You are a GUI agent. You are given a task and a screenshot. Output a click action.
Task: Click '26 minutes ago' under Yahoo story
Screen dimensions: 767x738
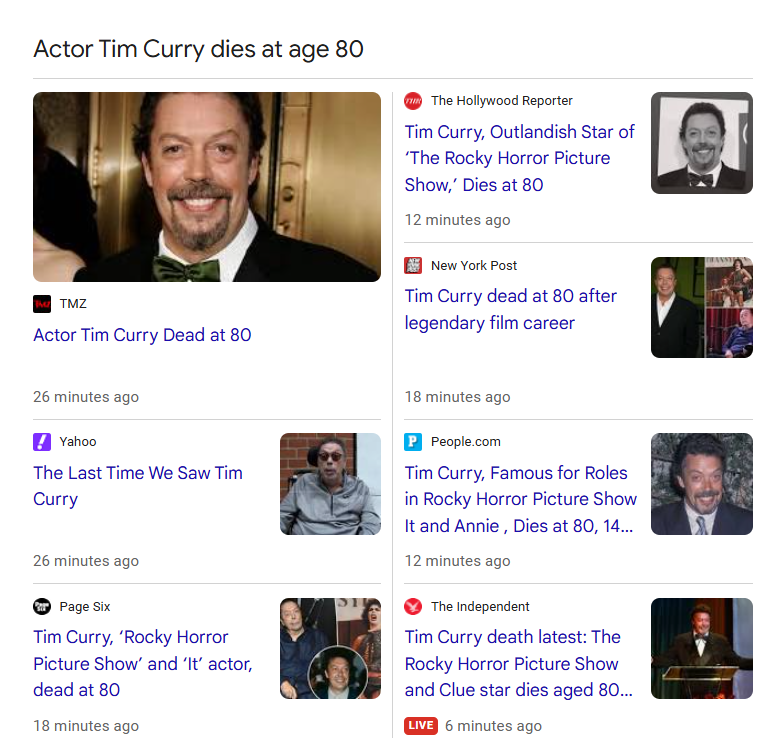tap(86, 561)
